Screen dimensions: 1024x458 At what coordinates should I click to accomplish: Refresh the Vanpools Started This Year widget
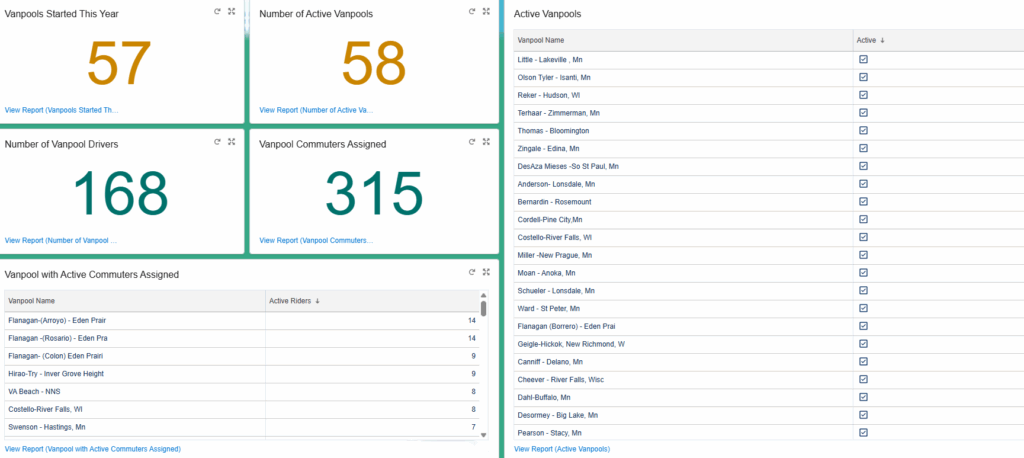point(217,11)
